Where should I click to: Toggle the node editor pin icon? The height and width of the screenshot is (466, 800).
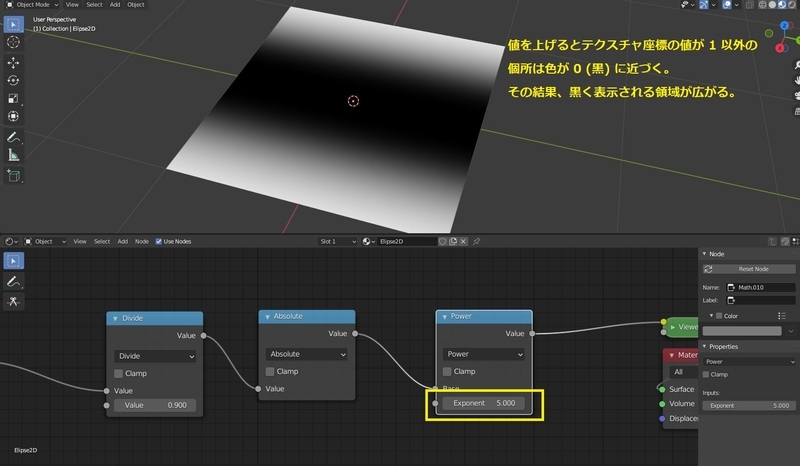(x=477, y=241)
